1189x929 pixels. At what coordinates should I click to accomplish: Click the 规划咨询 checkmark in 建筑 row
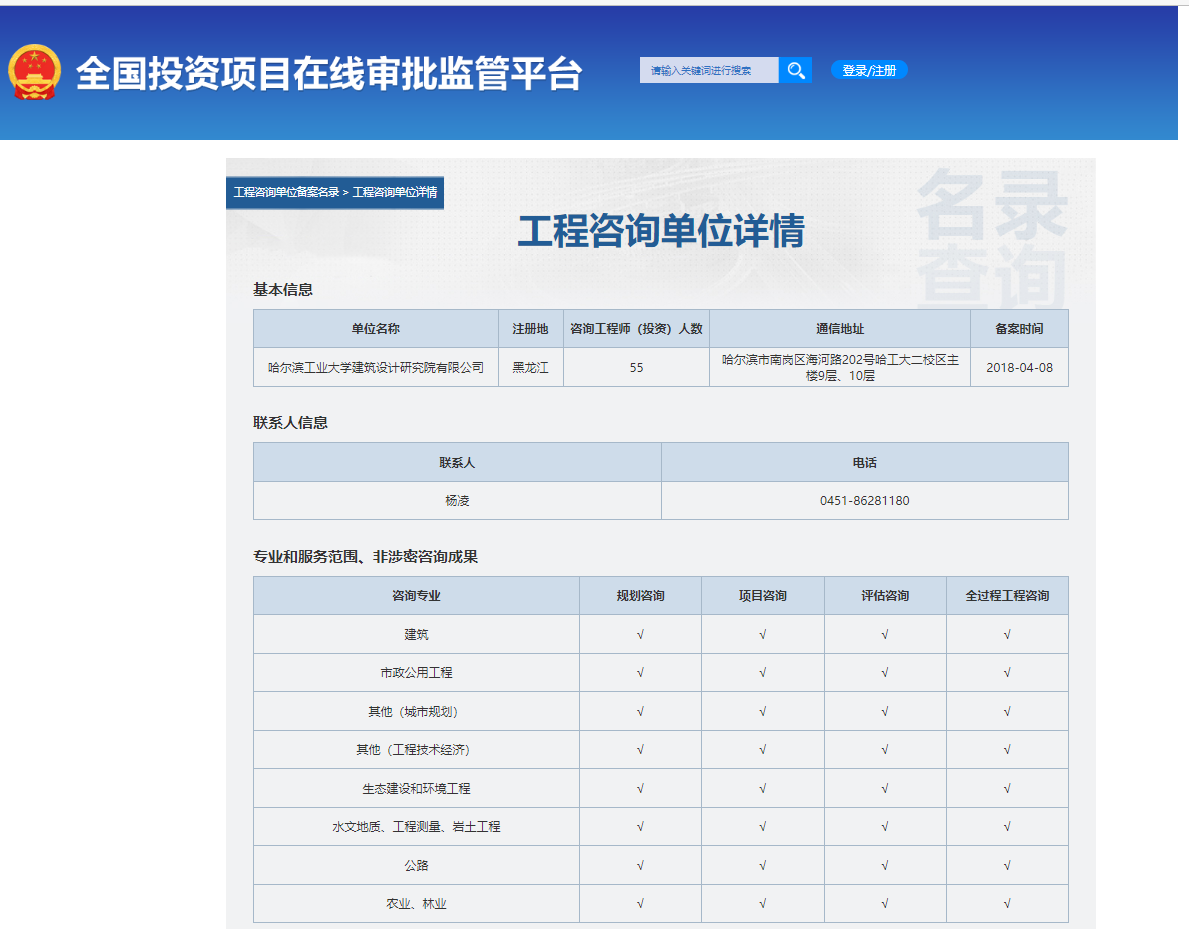[x=641, y=635]
